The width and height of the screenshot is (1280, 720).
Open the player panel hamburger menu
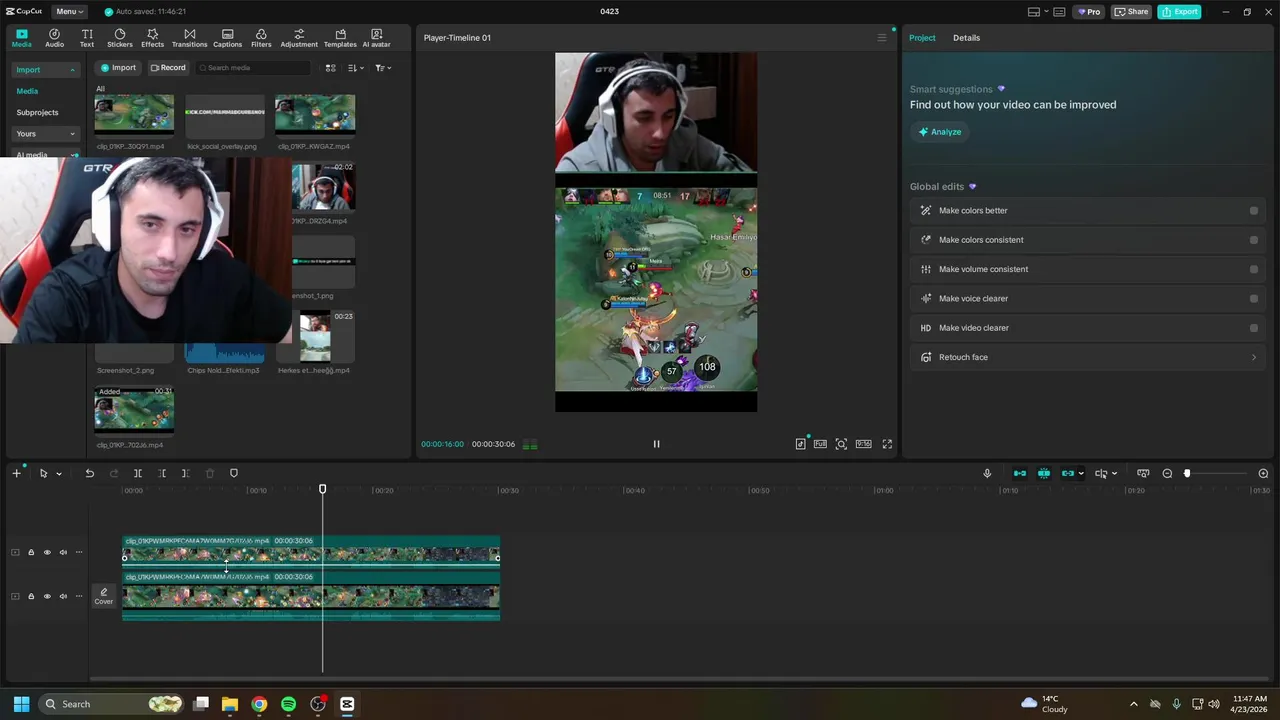[x=881, y=38]
